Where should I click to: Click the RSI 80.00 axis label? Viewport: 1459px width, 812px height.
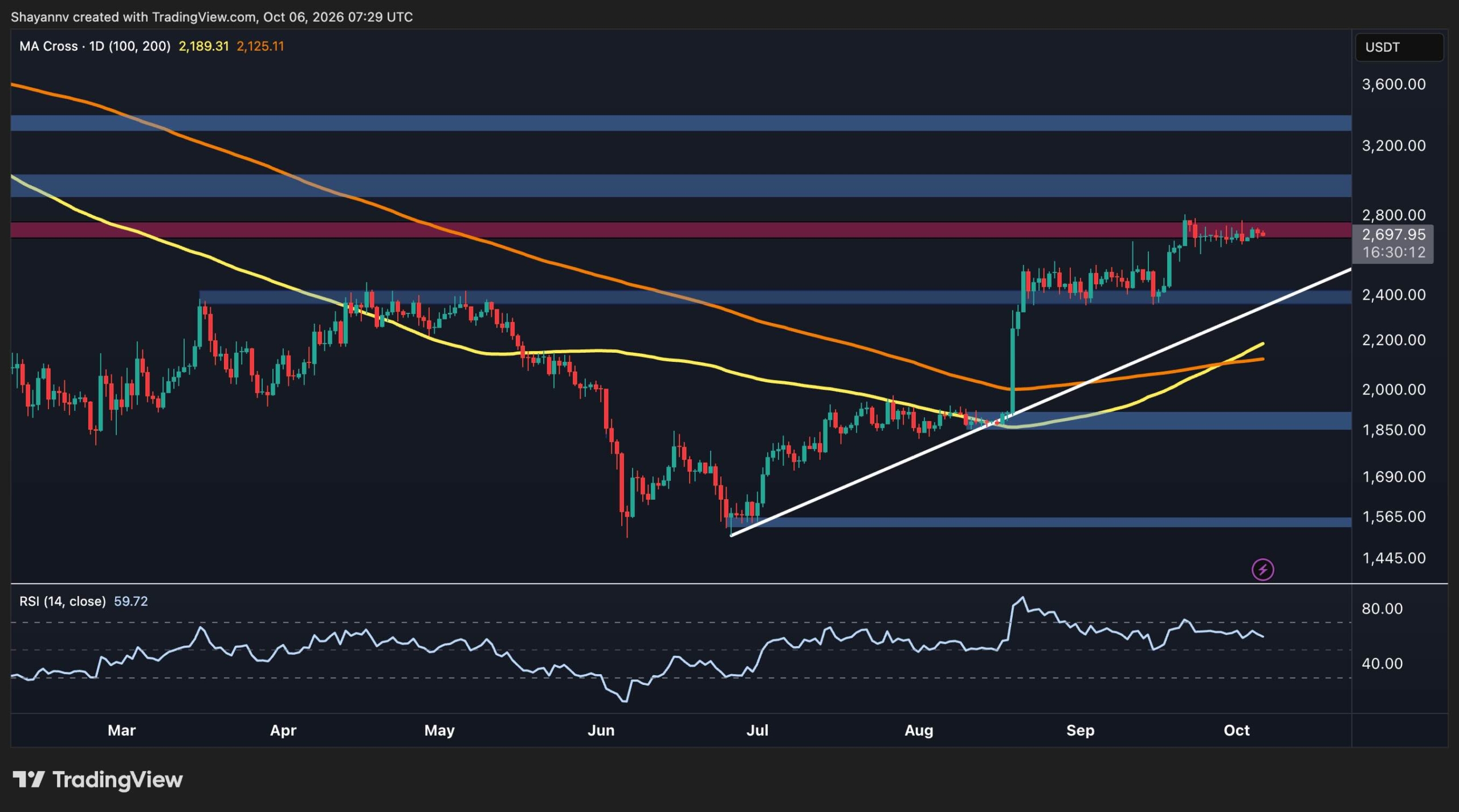(1382, 609)
